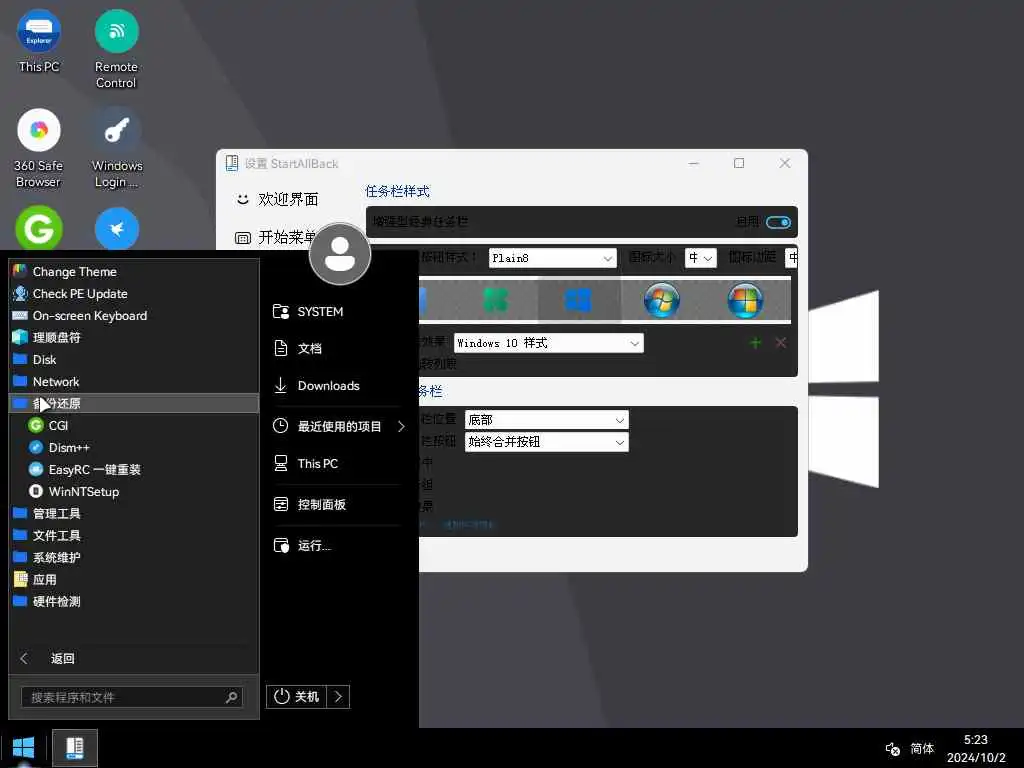Click the green plus add icon

click(x=756, y=343)
